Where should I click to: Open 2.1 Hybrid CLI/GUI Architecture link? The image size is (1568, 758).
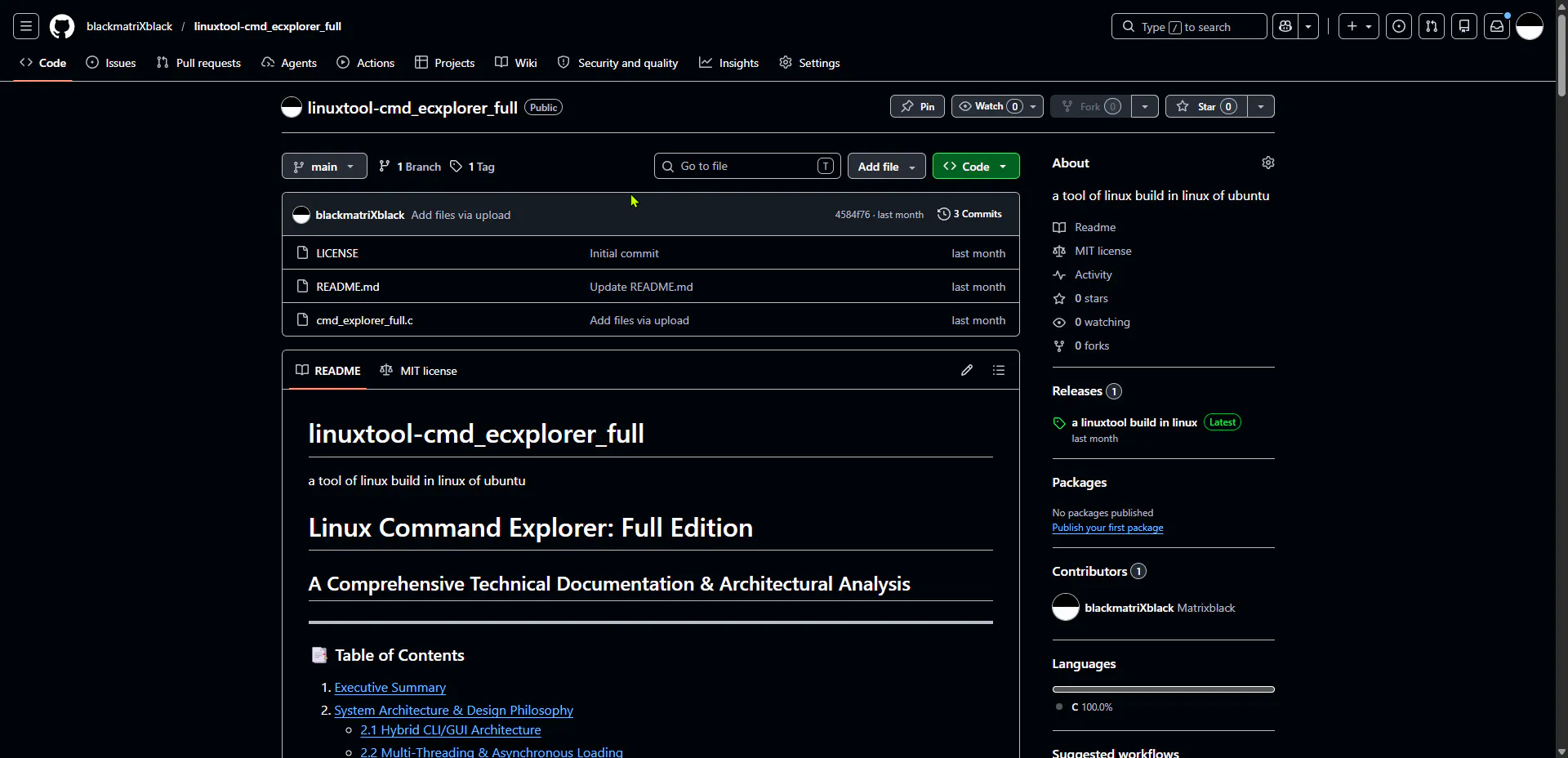451,730
